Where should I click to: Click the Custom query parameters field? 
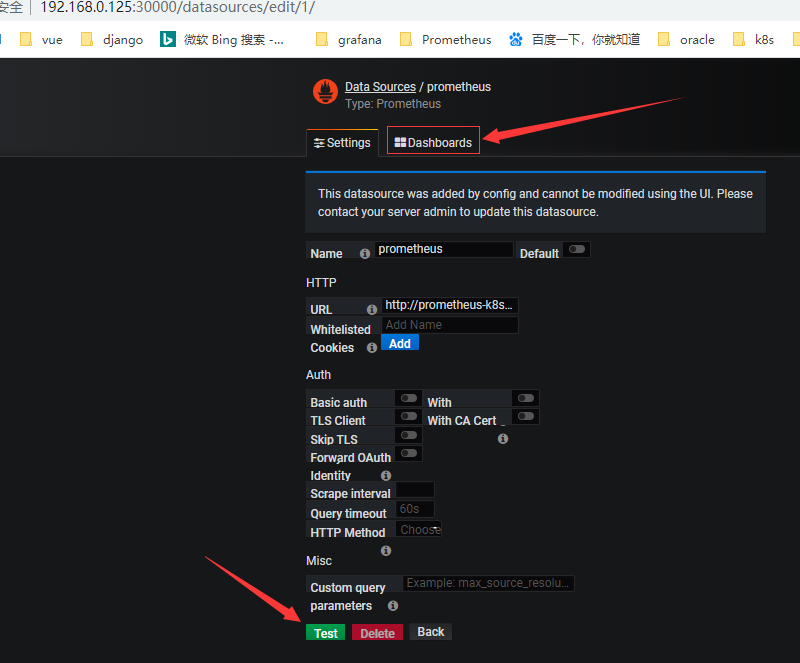click(x=489, y=583)
